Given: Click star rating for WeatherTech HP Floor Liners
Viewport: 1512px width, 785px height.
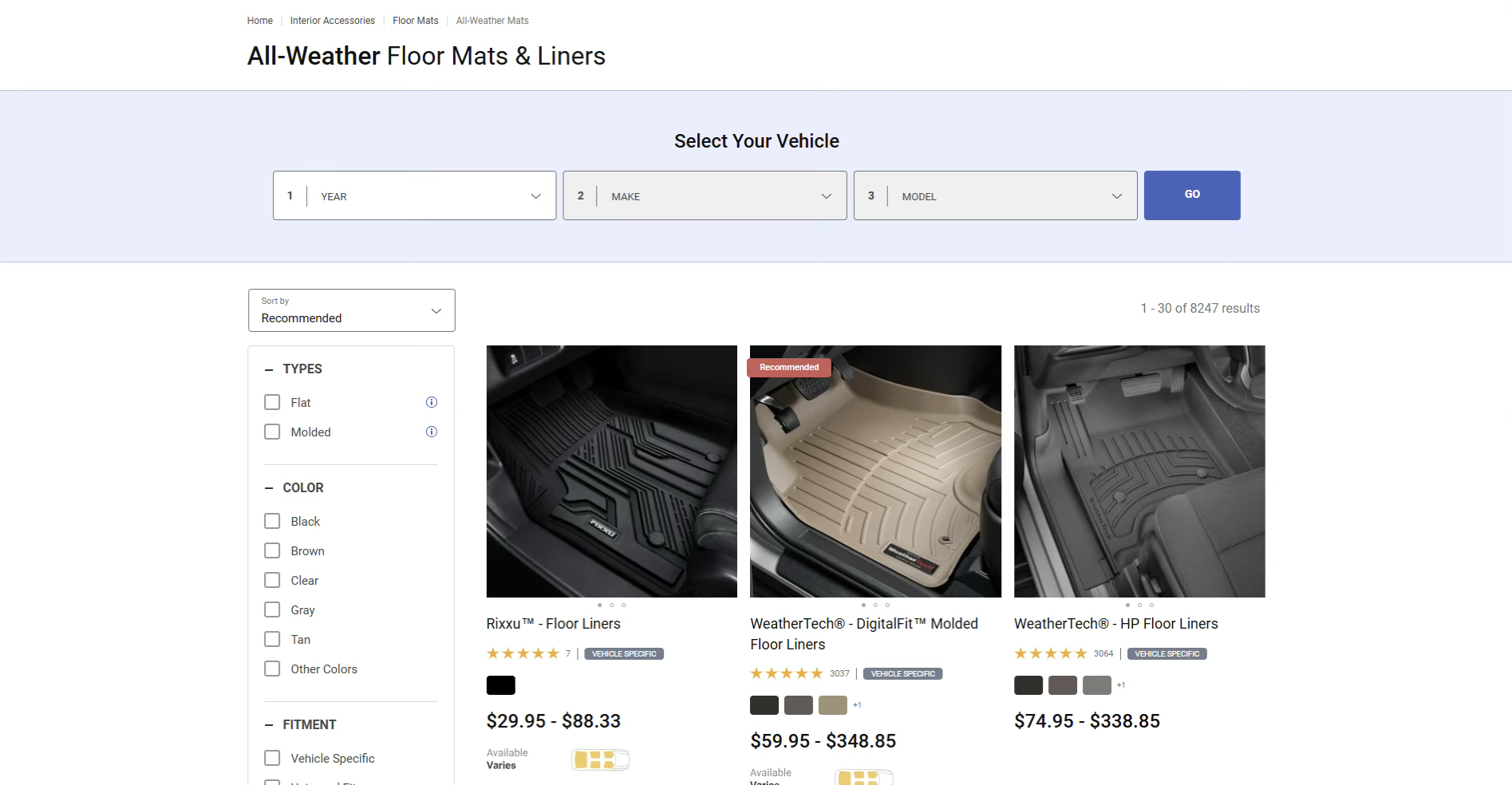Looking at the screenshot, I should point(1050,653).
